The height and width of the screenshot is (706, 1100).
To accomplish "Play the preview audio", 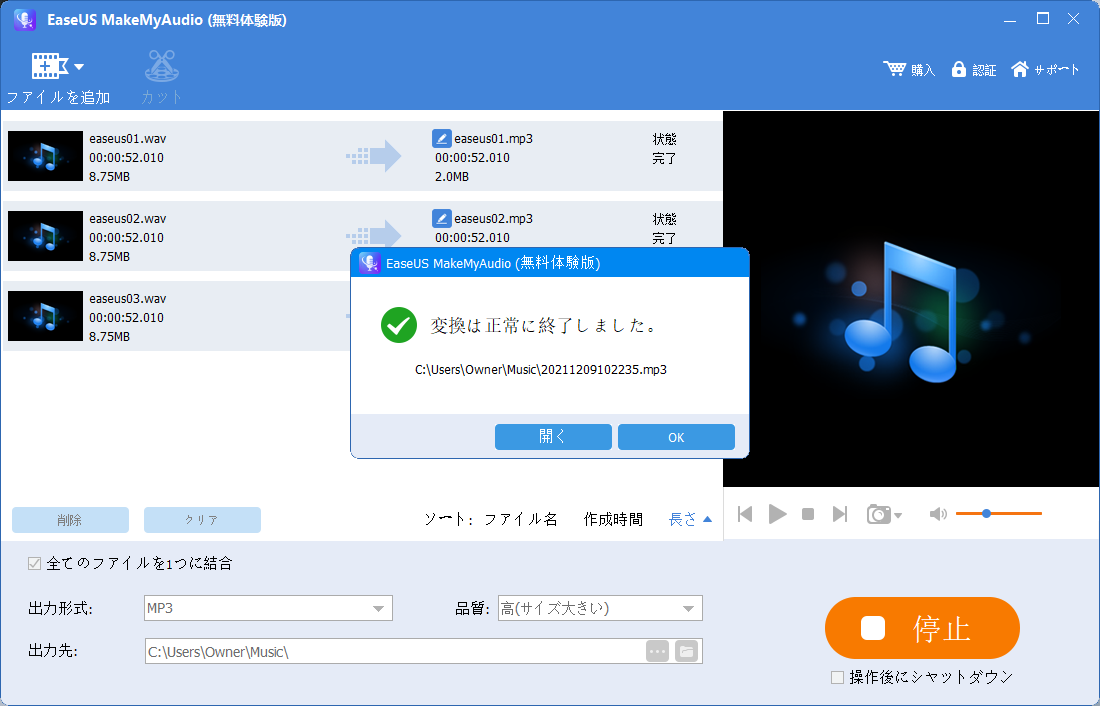I will pos(777,514).
